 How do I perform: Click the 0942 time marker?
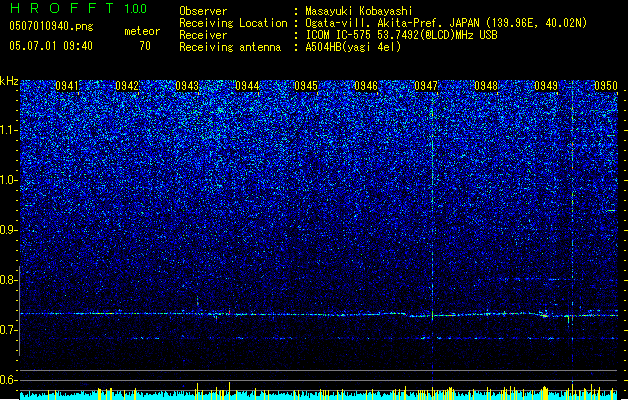tap(127, 86)
